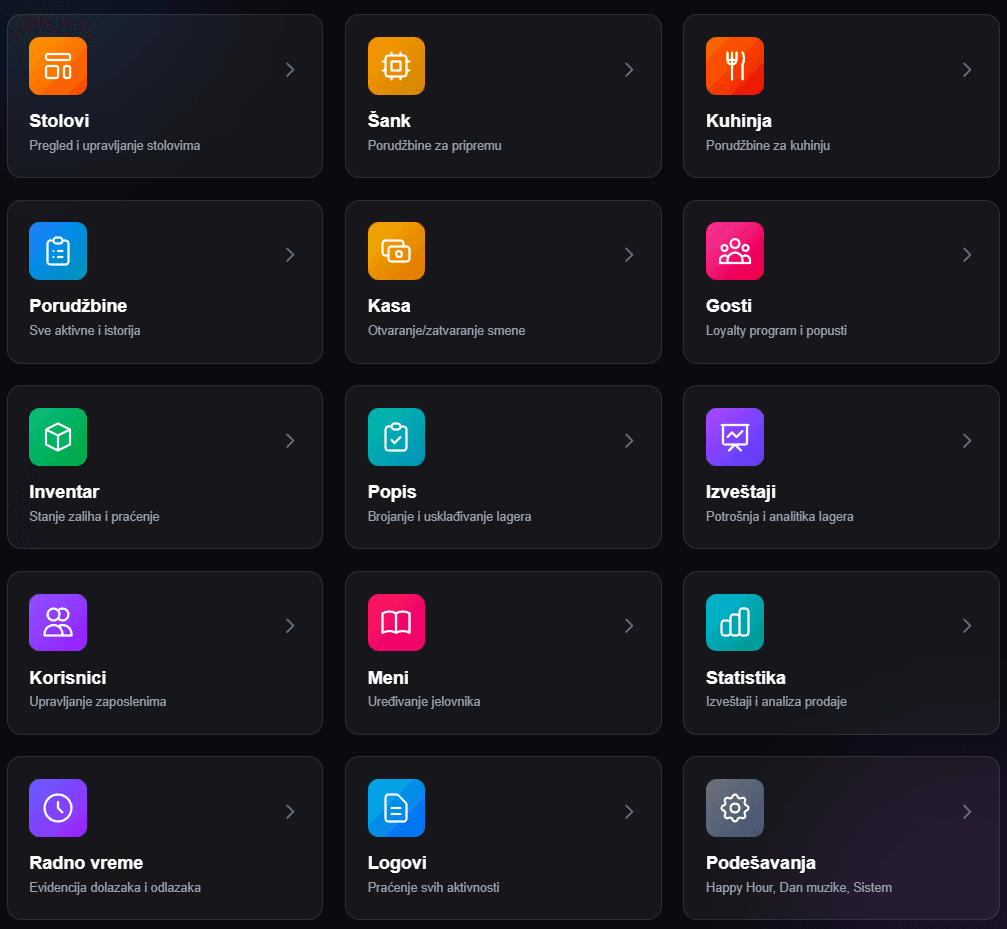Click the chevron on the Logovi card
Image resolution: width=1007 pixels, height=929 pixels.
click(629, 812)
